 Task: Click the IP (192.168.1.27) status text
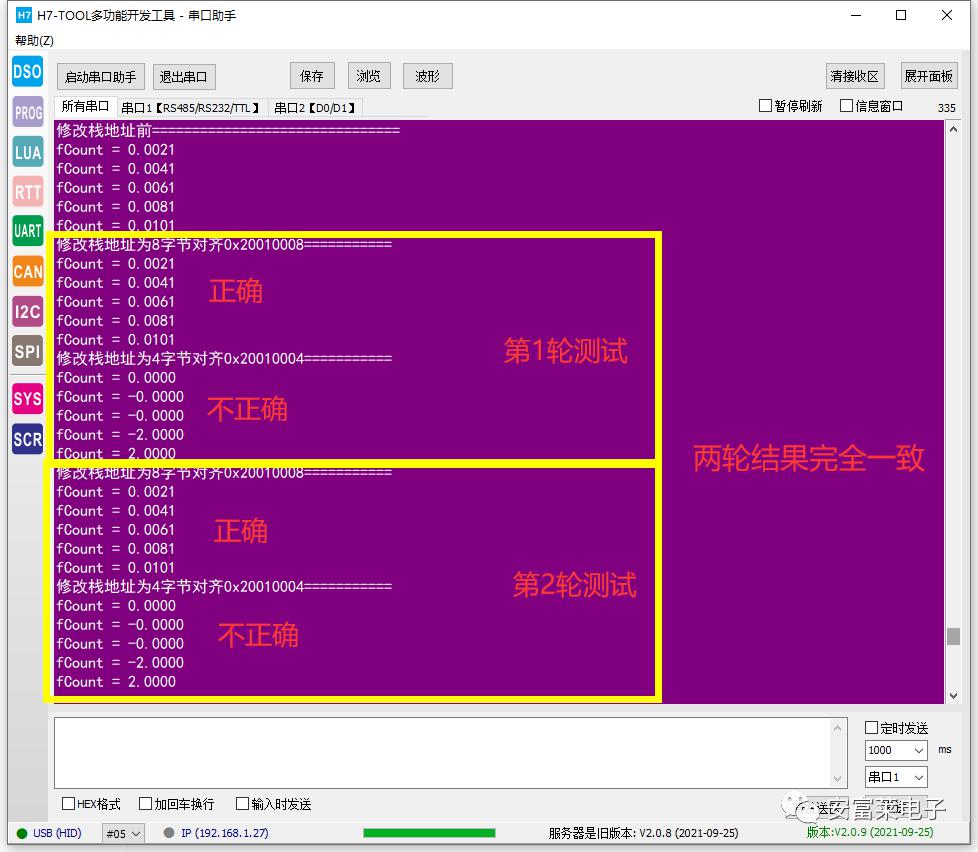pyautogui.click(x=225, y=833)
